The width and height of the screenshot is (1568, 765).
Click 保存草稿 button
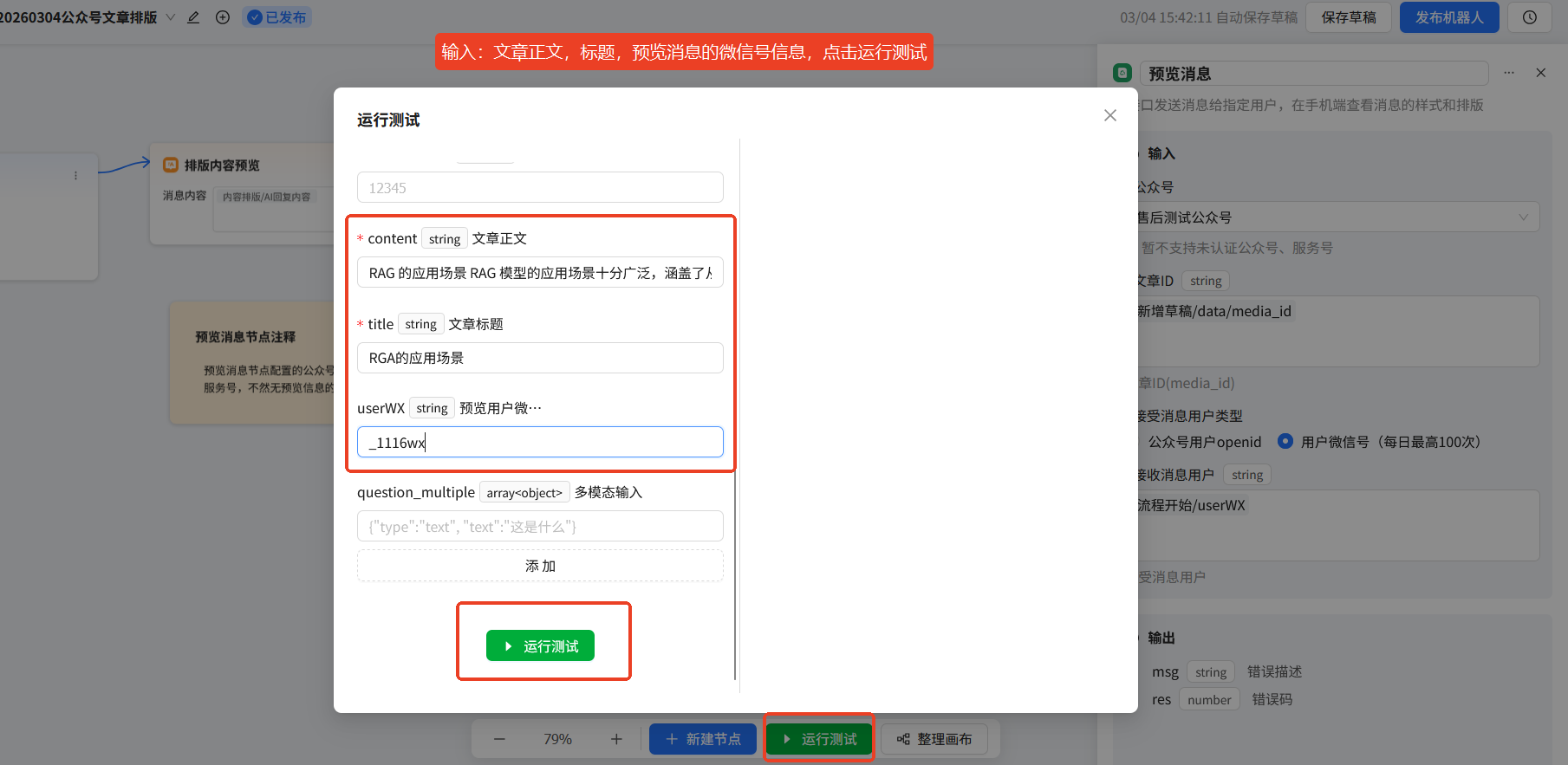click(x=1349, y=17)
